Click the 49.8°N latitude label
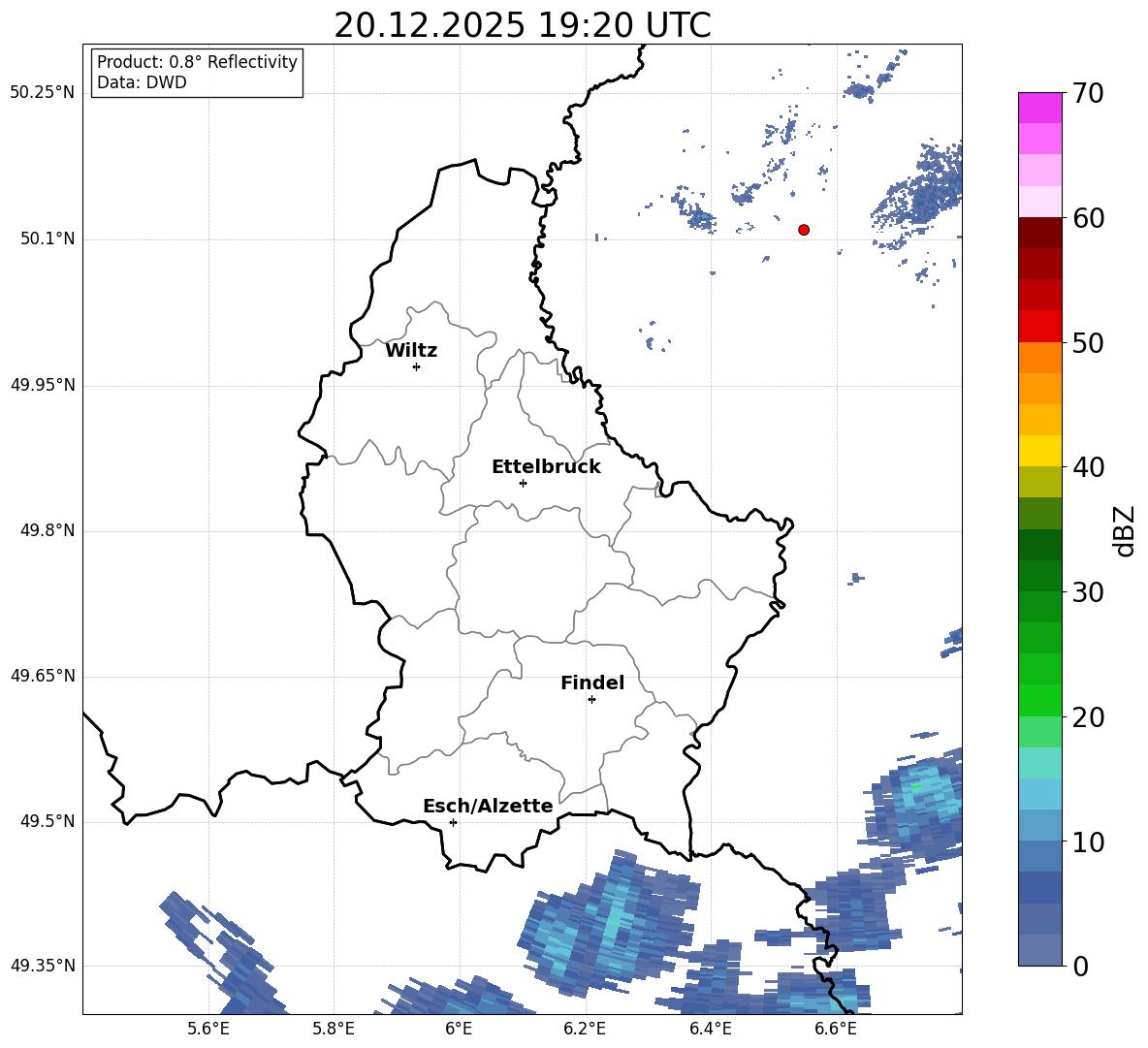 tap(48, 530)
